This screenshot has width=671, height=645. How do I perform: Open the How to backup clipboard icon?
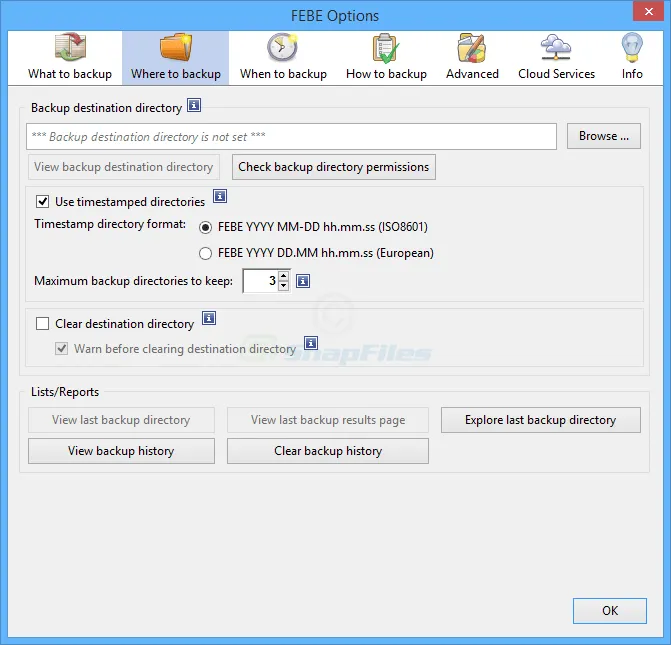click(386, 48)
